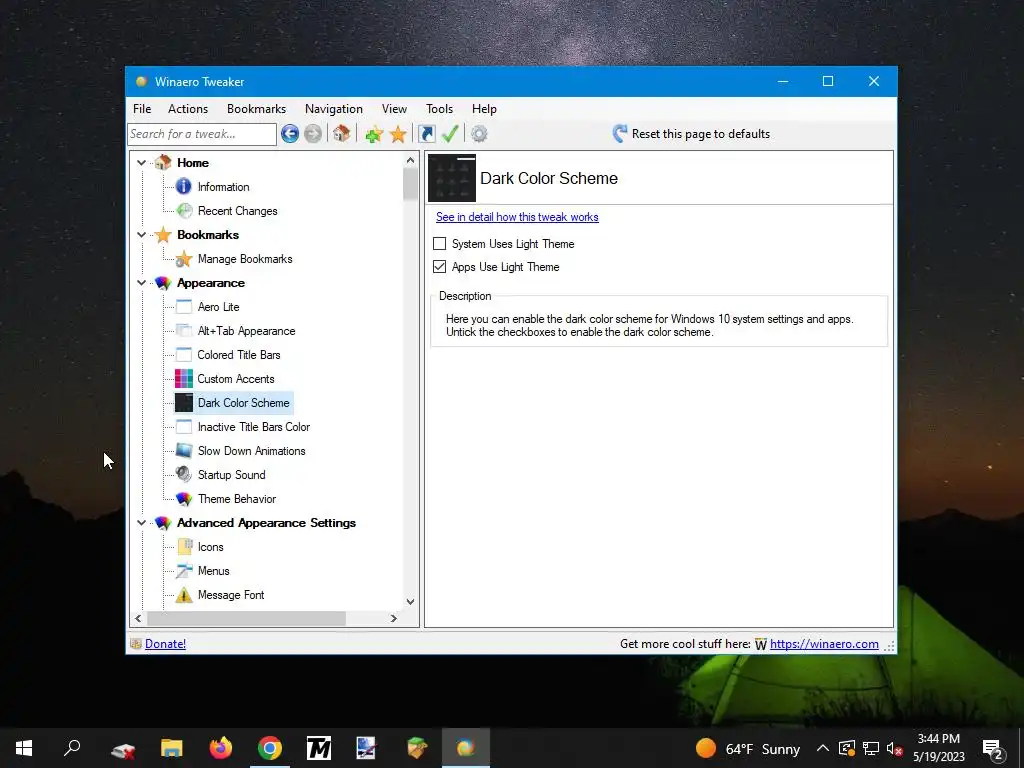Click the Donate! link

(x=165, y=644)
